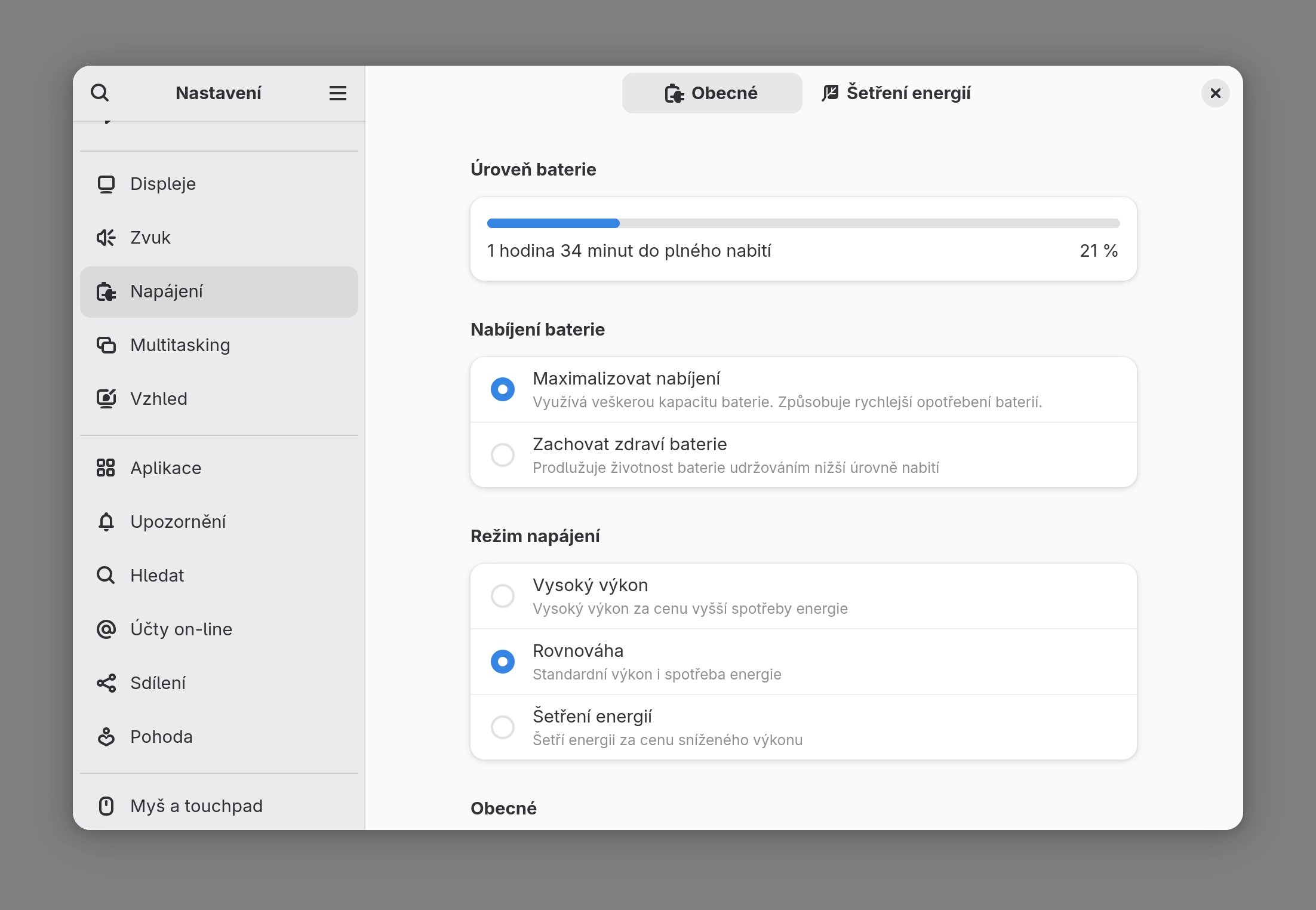
Task: Click the battery level progress bar
Action: click(x=803, y=223)
